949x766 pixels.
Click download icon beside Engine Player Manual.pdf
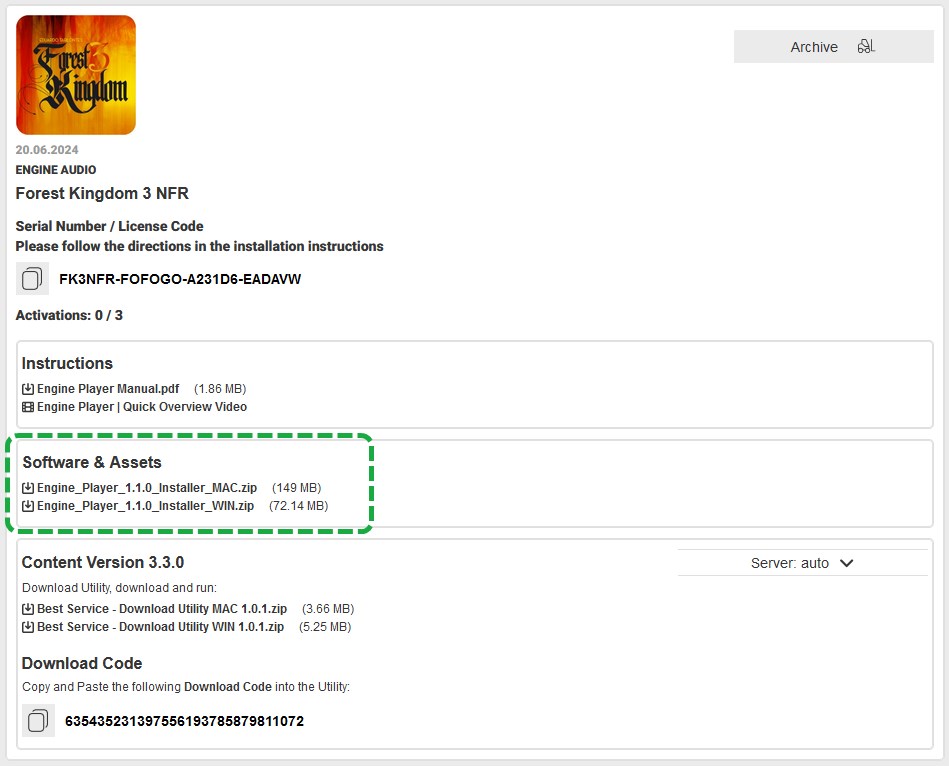coord(28,389)
